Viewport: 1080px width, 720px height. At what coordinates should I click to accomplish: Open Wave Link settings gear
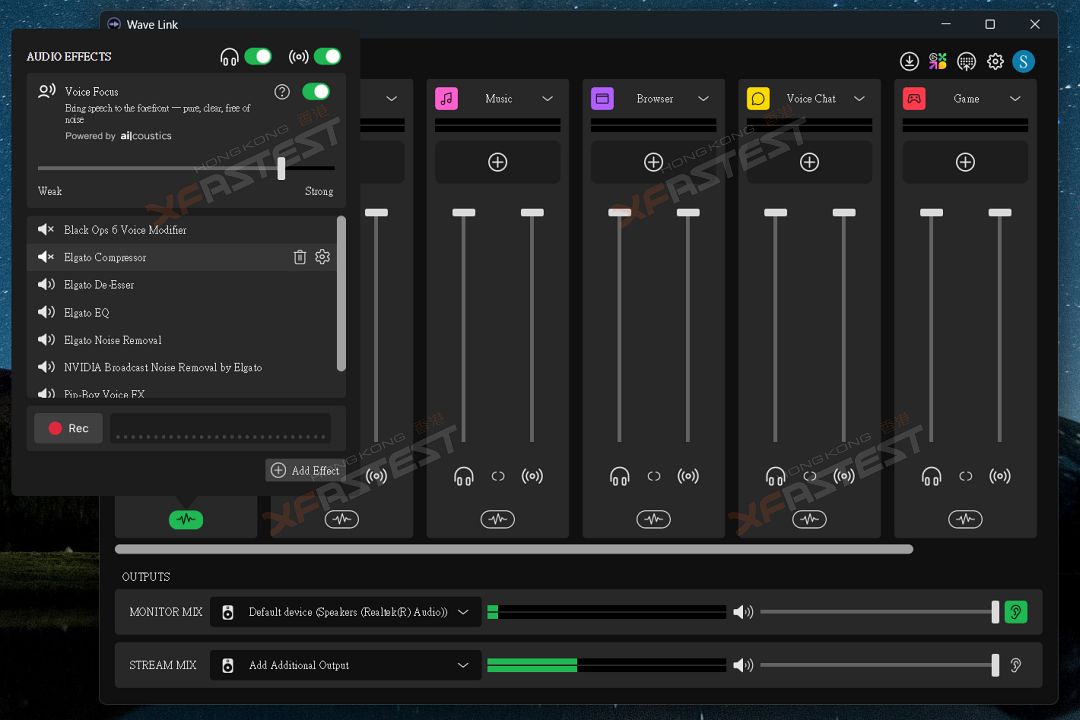click(x=995, y=61)
